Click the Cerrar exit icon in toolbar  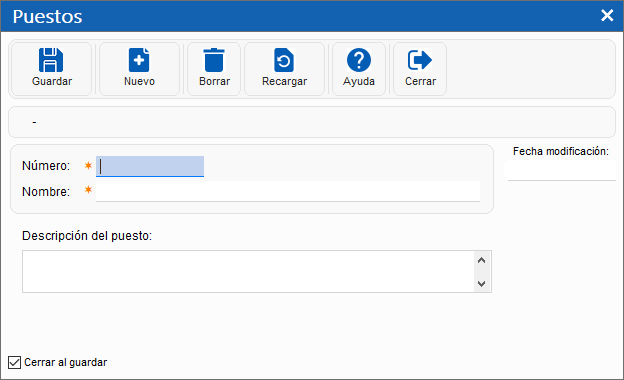[x=420, y=60]
